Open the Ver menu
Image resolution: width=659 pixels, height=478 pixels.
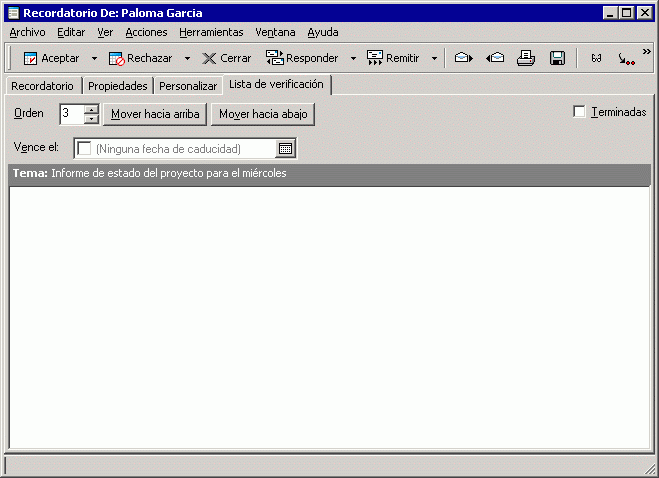[x=105, y=32]
